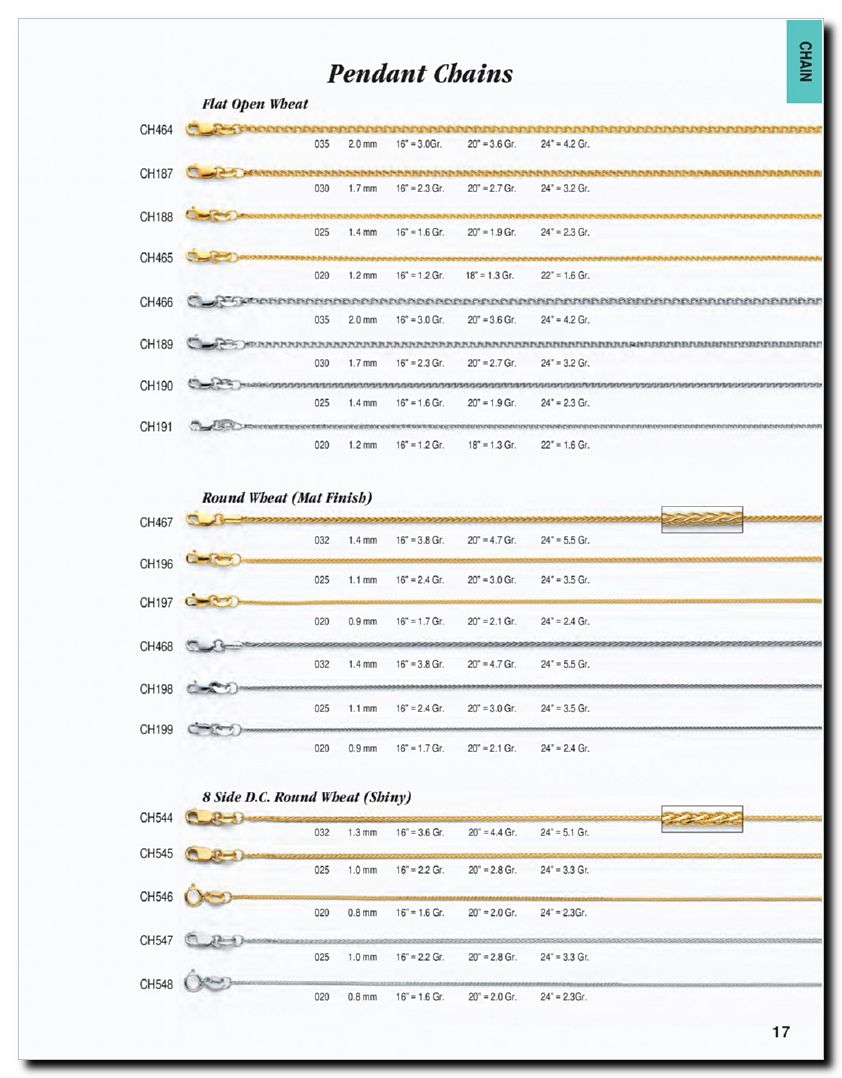Click the magnified inset on chain CH467

coord(702,519)
